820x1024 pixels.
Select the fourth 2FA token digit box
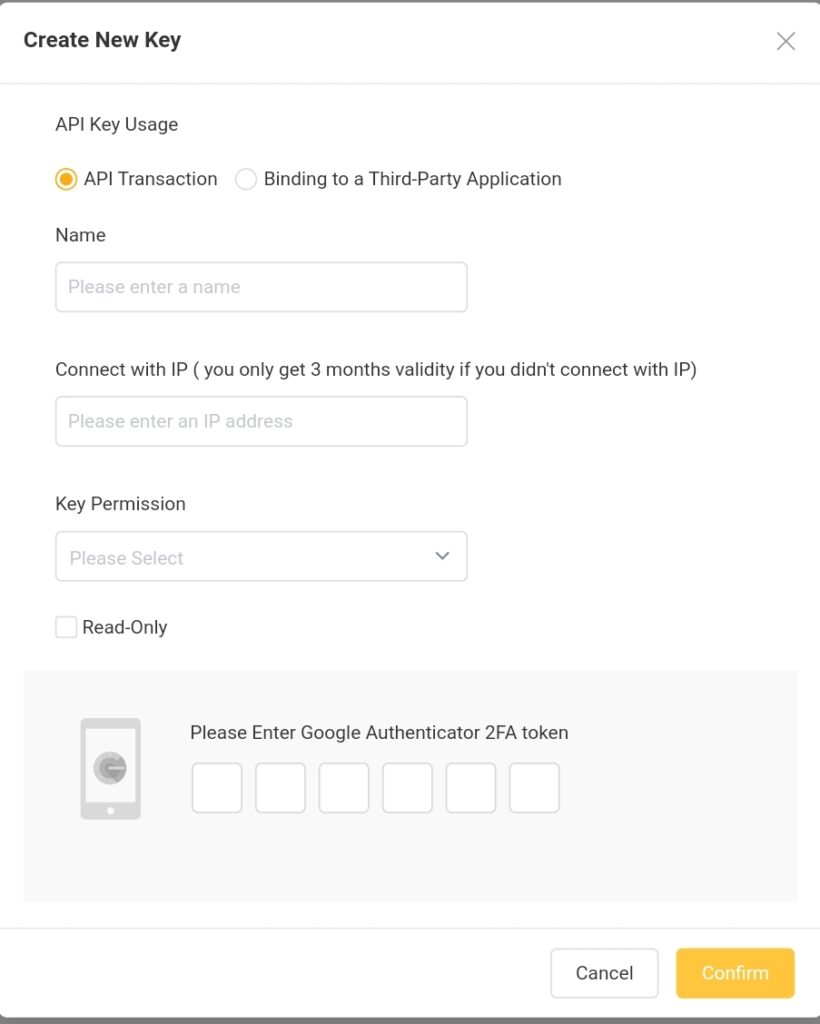click(407, 788)
